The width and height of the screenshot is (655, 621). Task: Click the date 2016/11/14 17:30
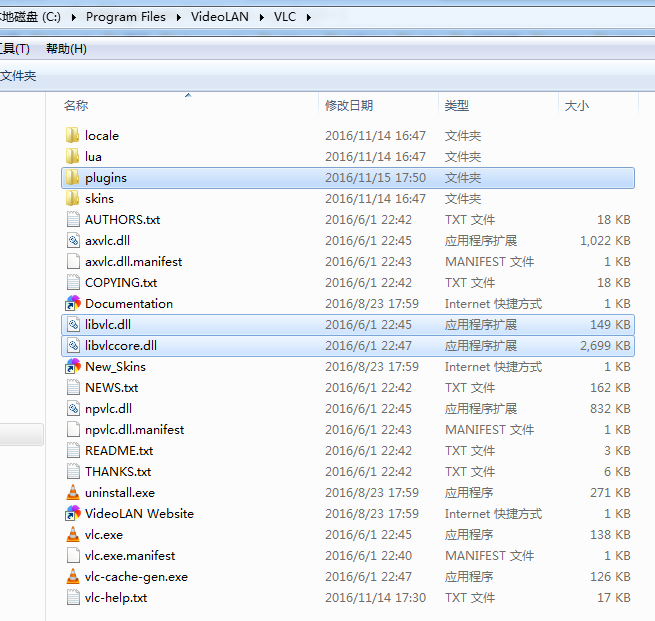(376, 598)
